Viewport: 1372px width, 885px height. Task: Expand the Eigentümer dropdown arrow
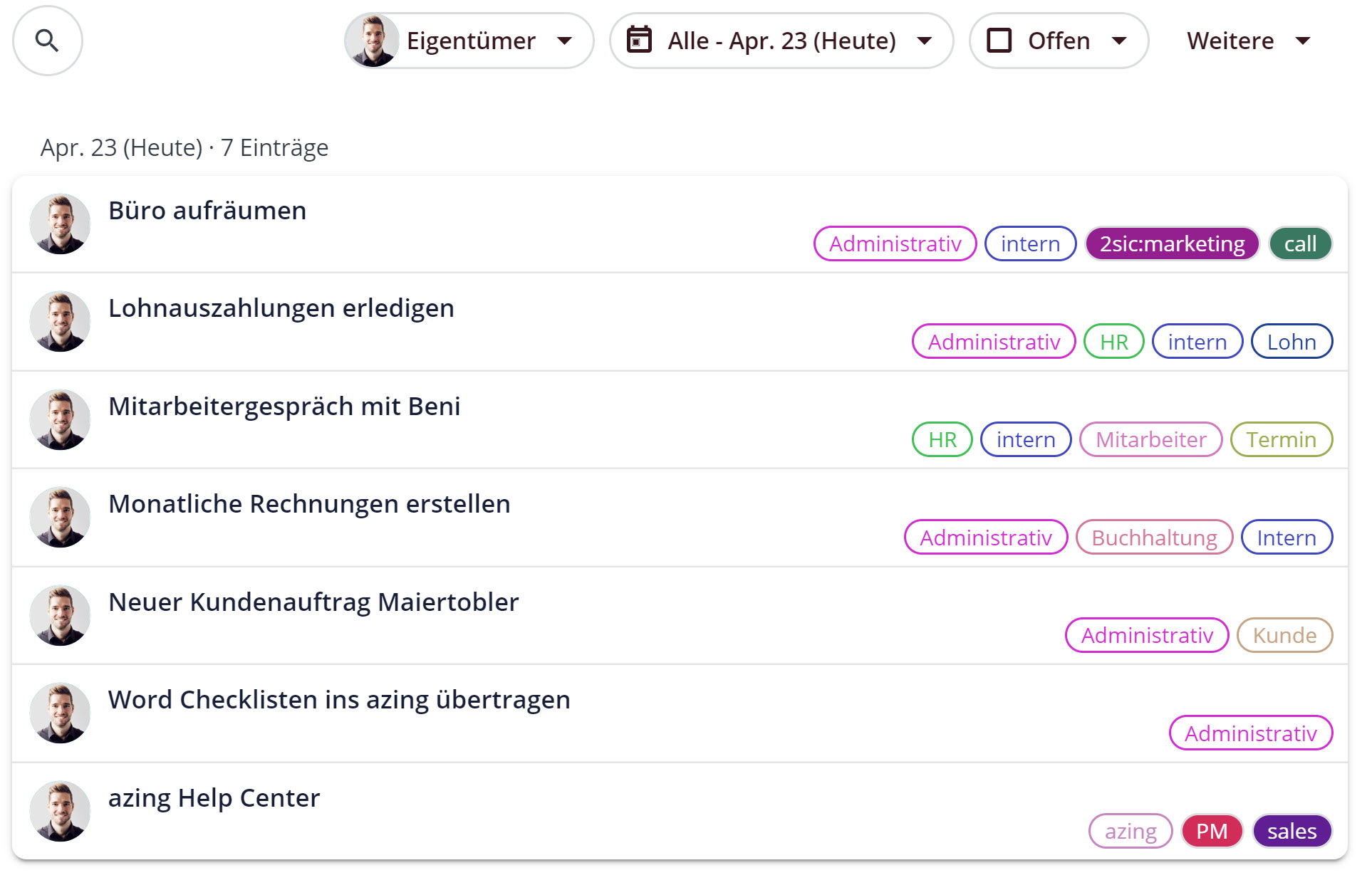565,41
